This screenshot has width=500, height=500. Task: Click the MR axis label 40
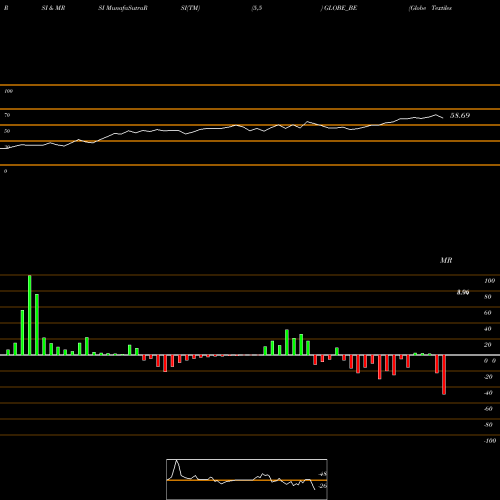click(x=488, y=329)
